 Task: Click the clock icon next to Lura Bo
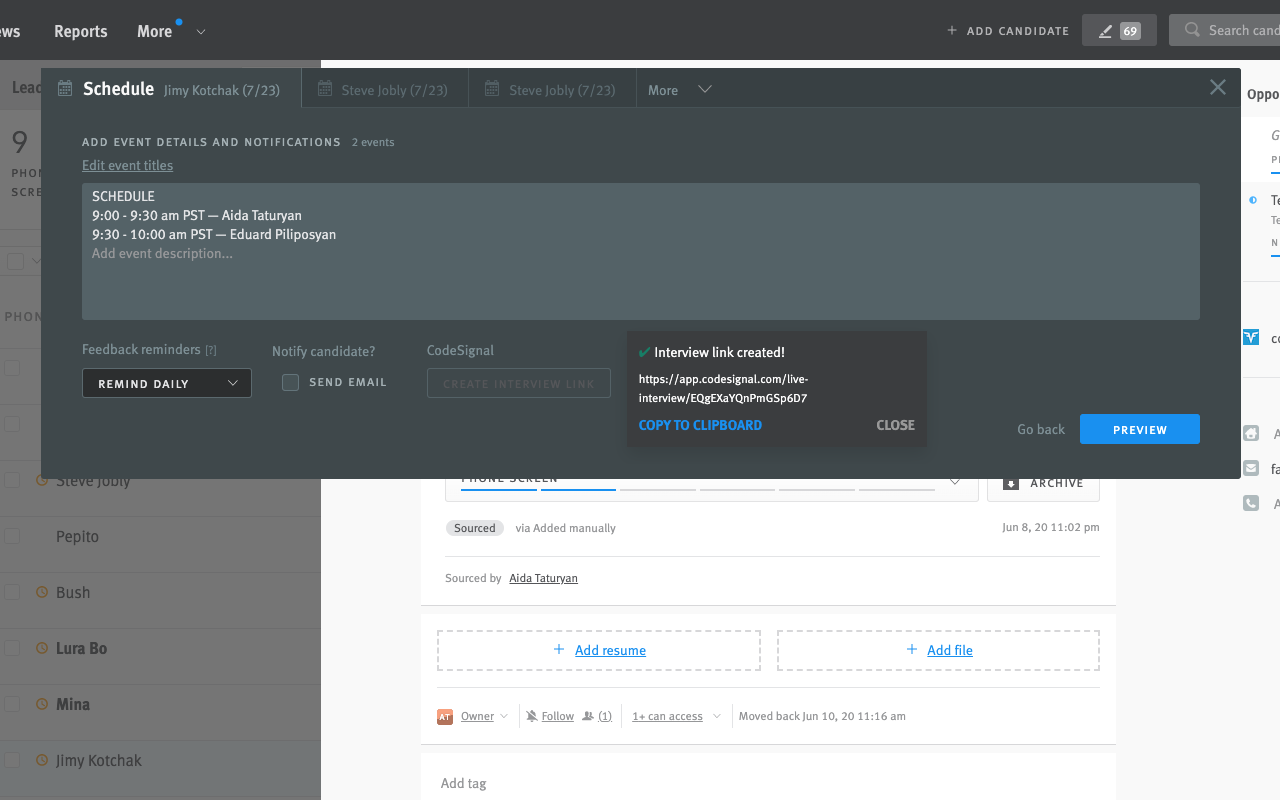click(42, 648)
